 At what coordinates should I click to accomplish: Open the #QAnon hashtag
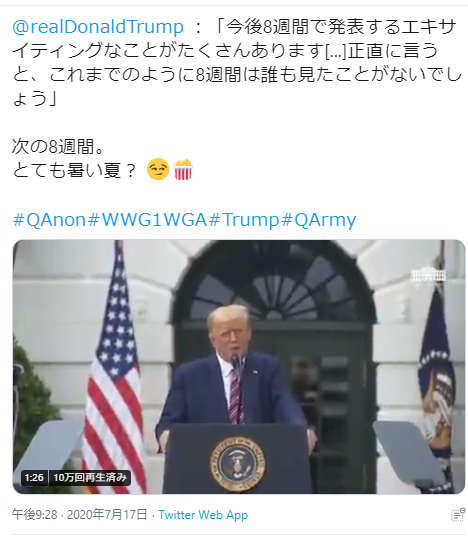(49, 220)
